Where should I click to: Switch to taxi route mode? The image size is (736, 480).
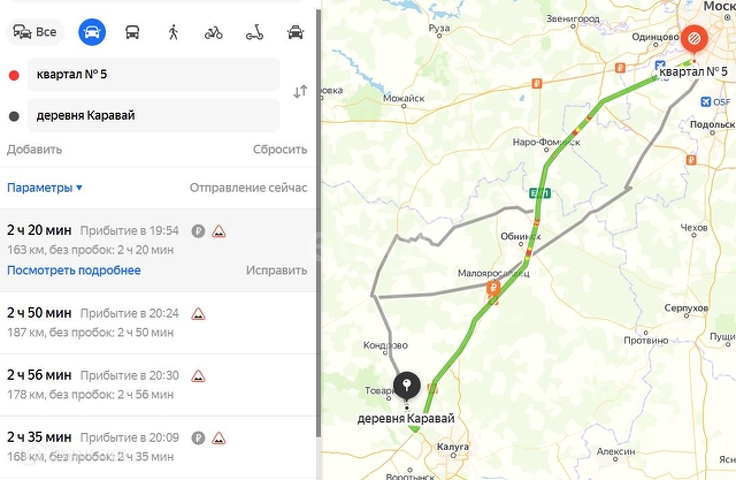295,32
